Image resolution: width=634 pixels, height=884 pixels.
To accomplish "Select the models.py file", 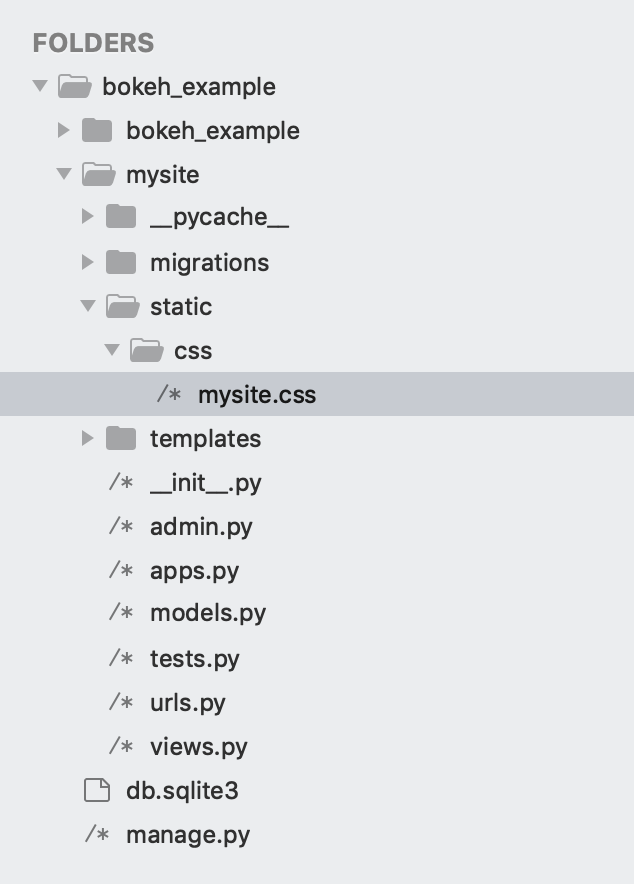I will (x=207, y=613).
